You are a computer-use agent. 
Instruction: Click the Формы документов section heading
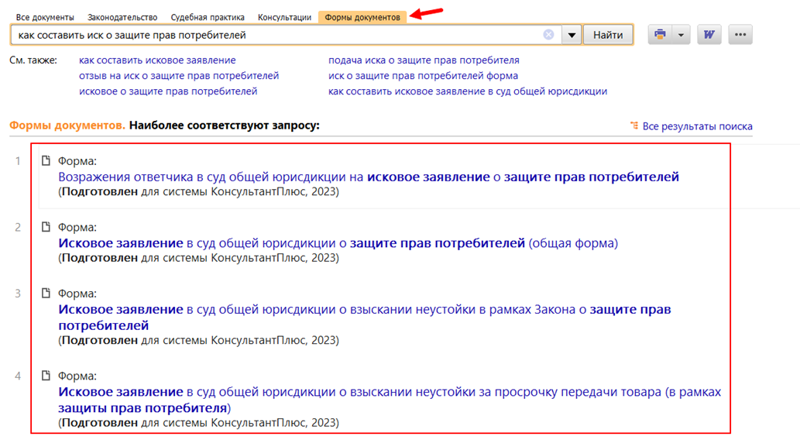click(x=67, y=126)
